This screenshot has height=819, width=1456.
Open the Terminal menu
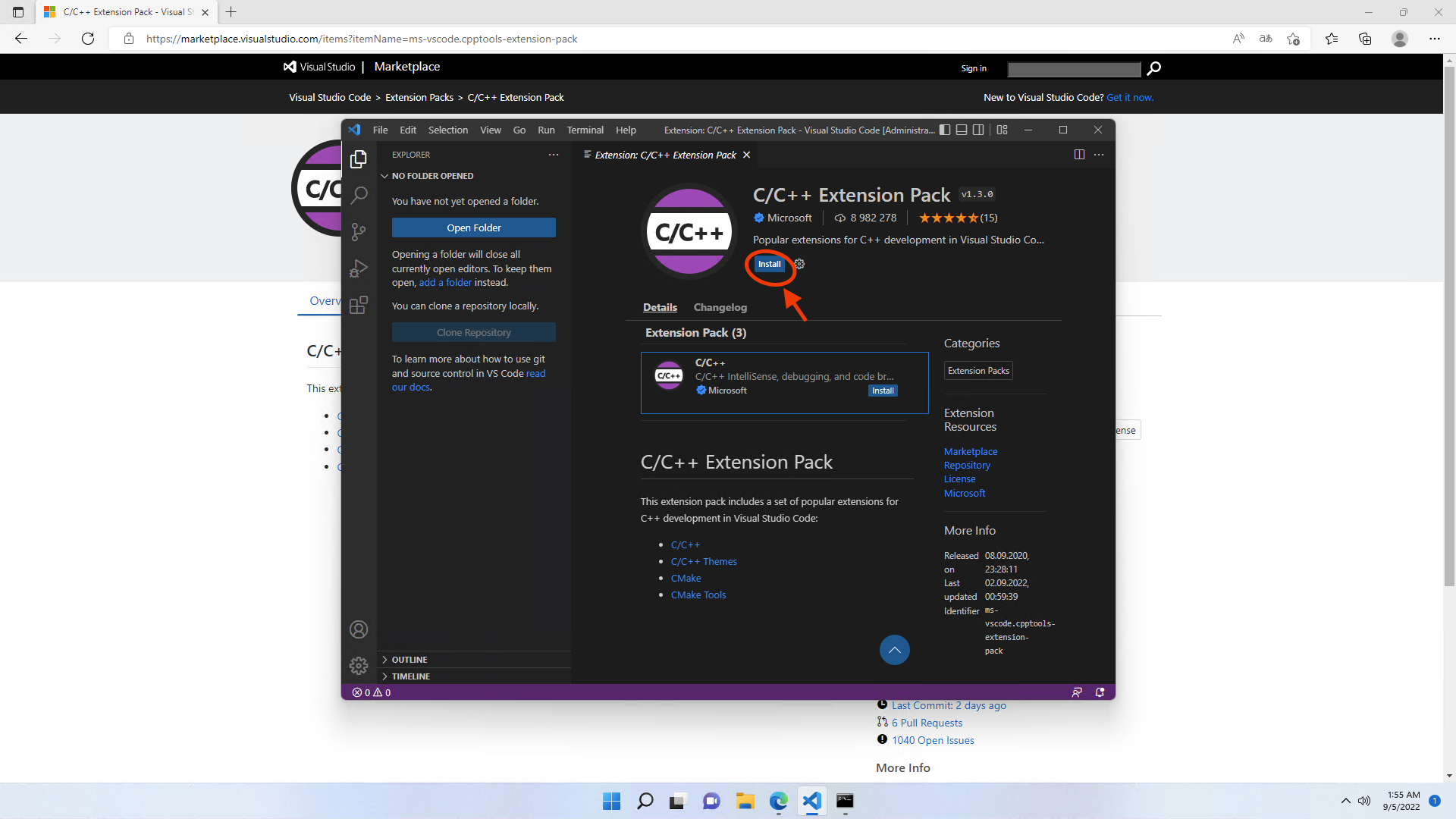coord(585,130)
